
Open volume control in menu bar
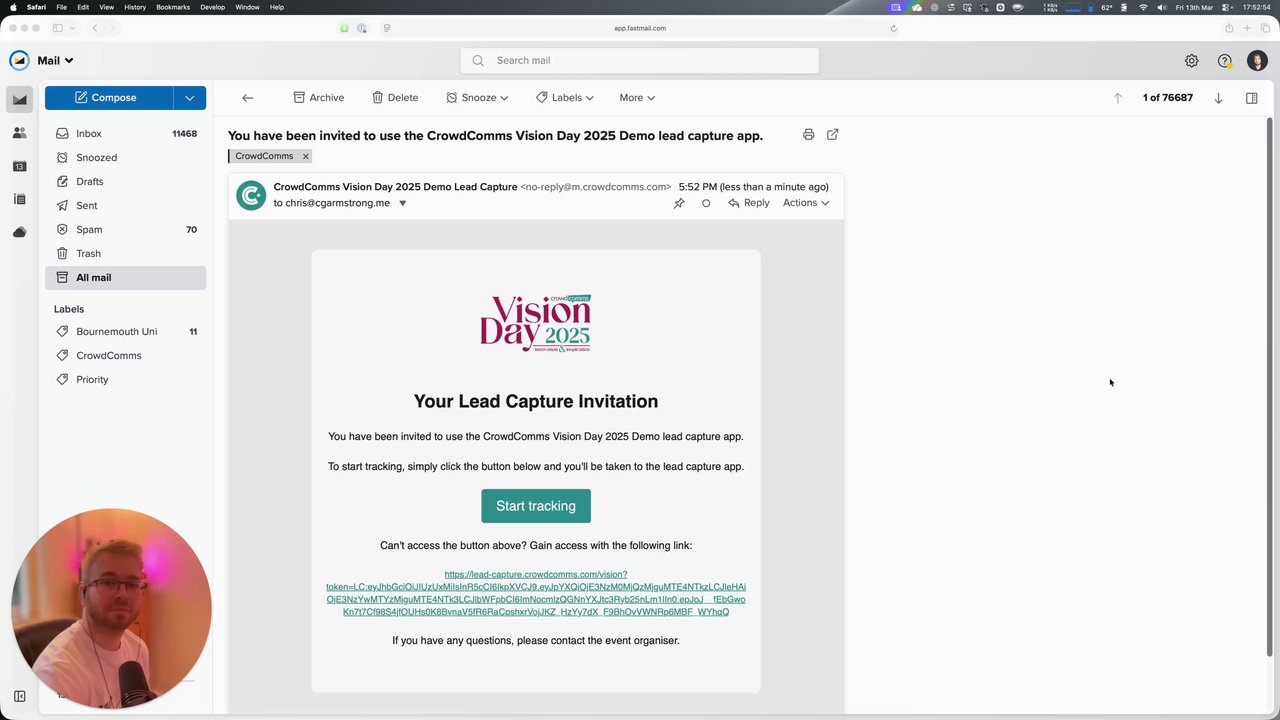pyautogui.click(x=1161, y=7)
